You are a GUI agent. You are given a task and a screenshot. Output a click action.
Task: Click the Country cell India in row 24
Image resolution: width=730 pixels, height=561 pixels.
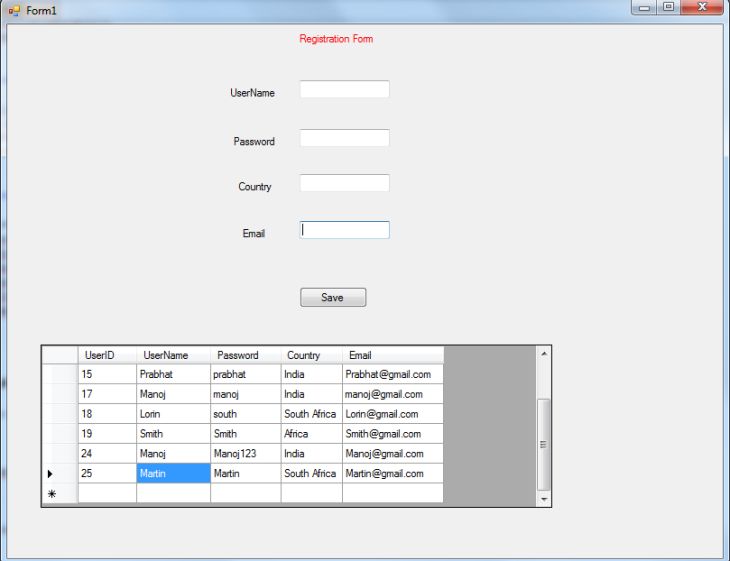click(x=312, y=453)
